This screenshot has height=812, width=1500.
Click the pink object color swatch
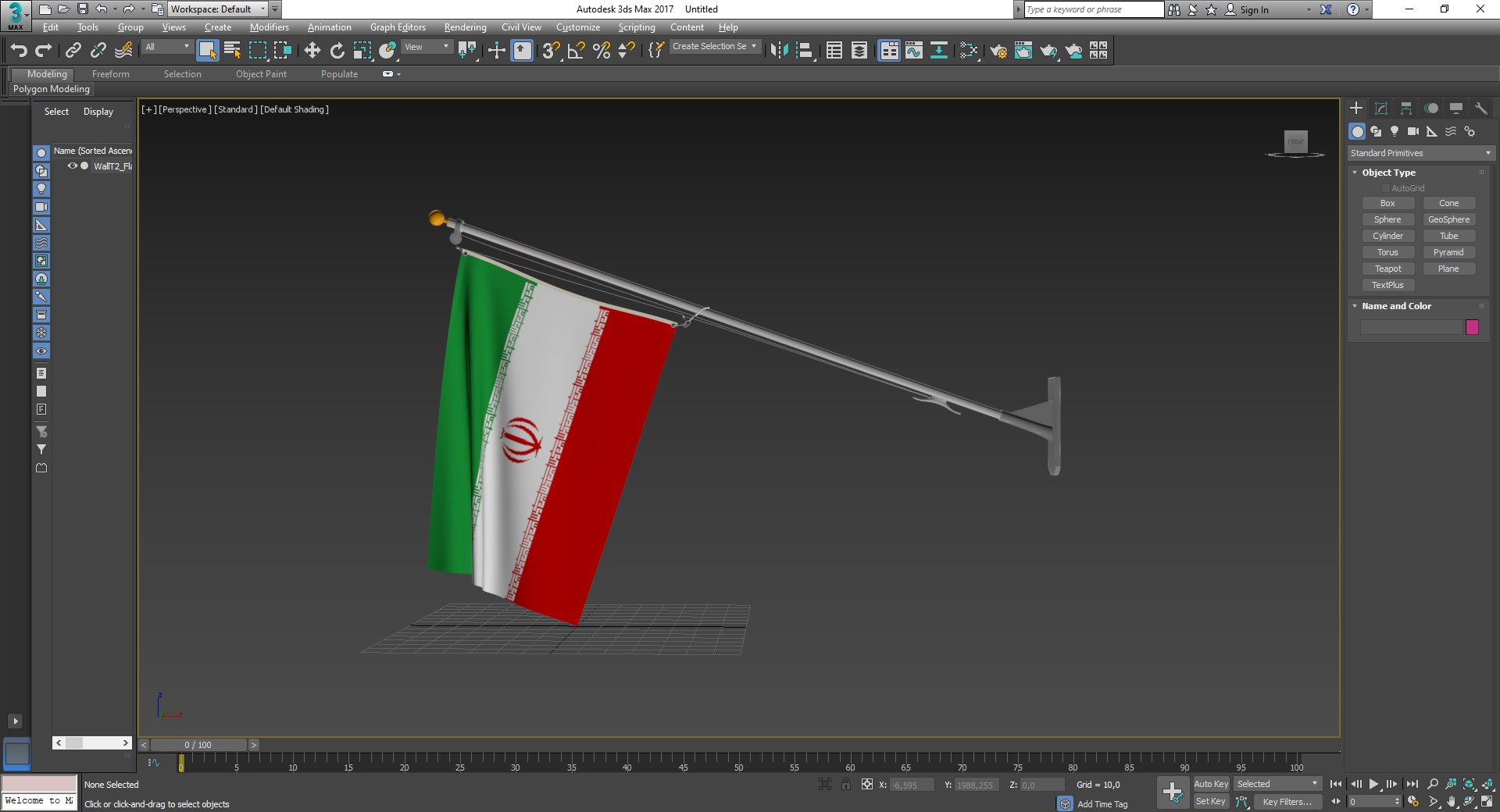[1472, 327]
